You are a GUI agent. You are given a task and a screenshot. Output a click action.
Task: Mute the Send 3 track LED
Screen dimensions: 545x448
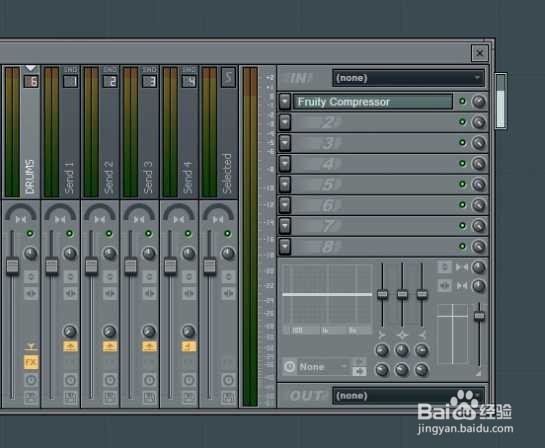coord(148,234)
